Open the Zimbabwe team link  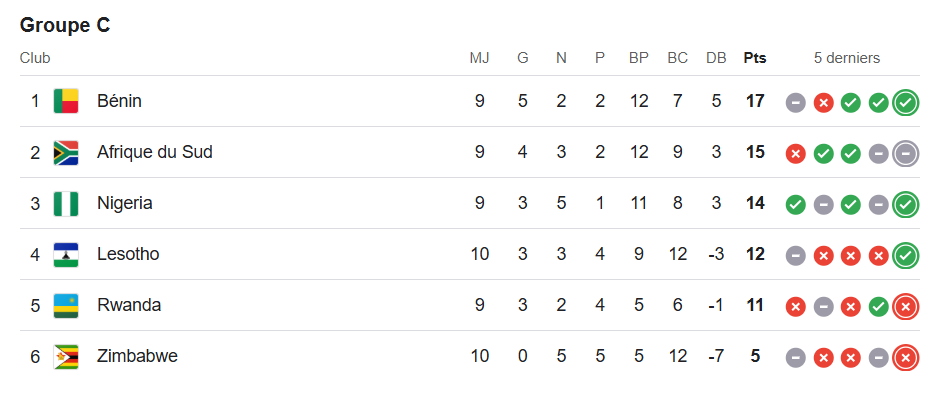click(x=137, y=356)
